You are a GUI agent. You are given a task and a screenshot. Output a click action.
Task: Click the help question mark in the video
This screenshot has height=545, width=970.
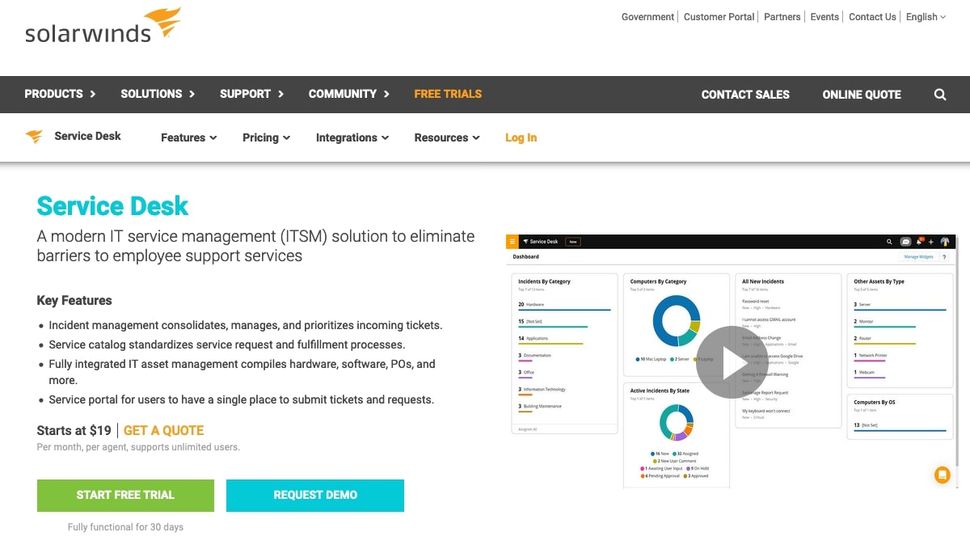(x=944, y=257)
